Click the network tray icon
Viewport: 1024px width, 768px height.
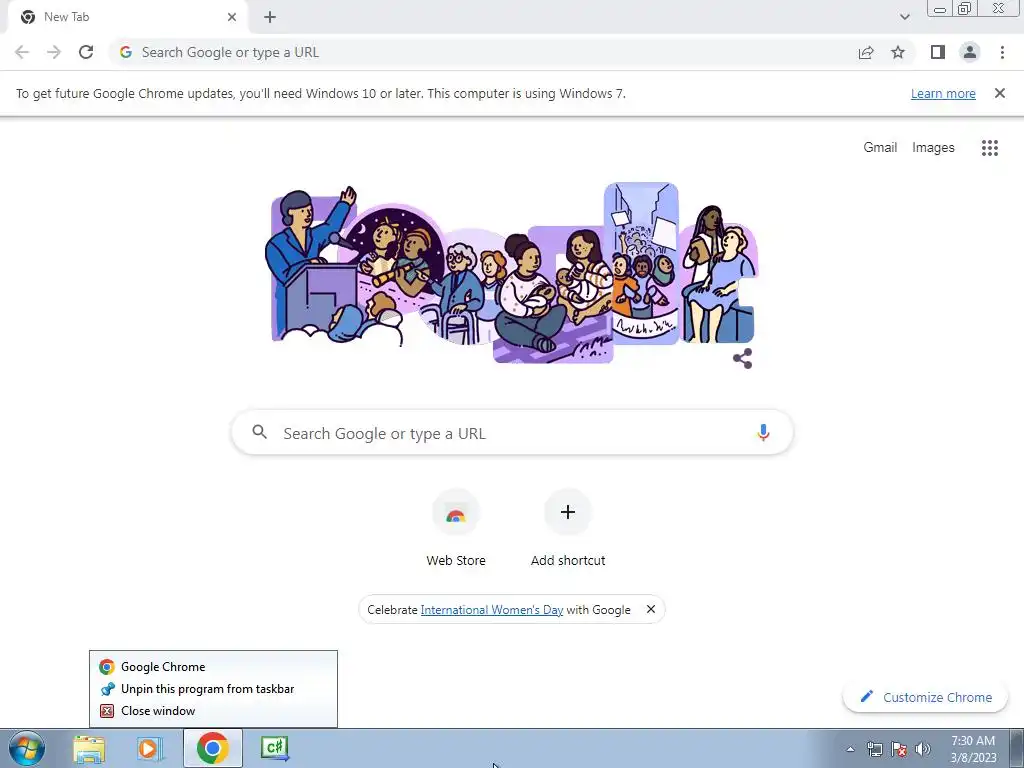click(874, 750)
